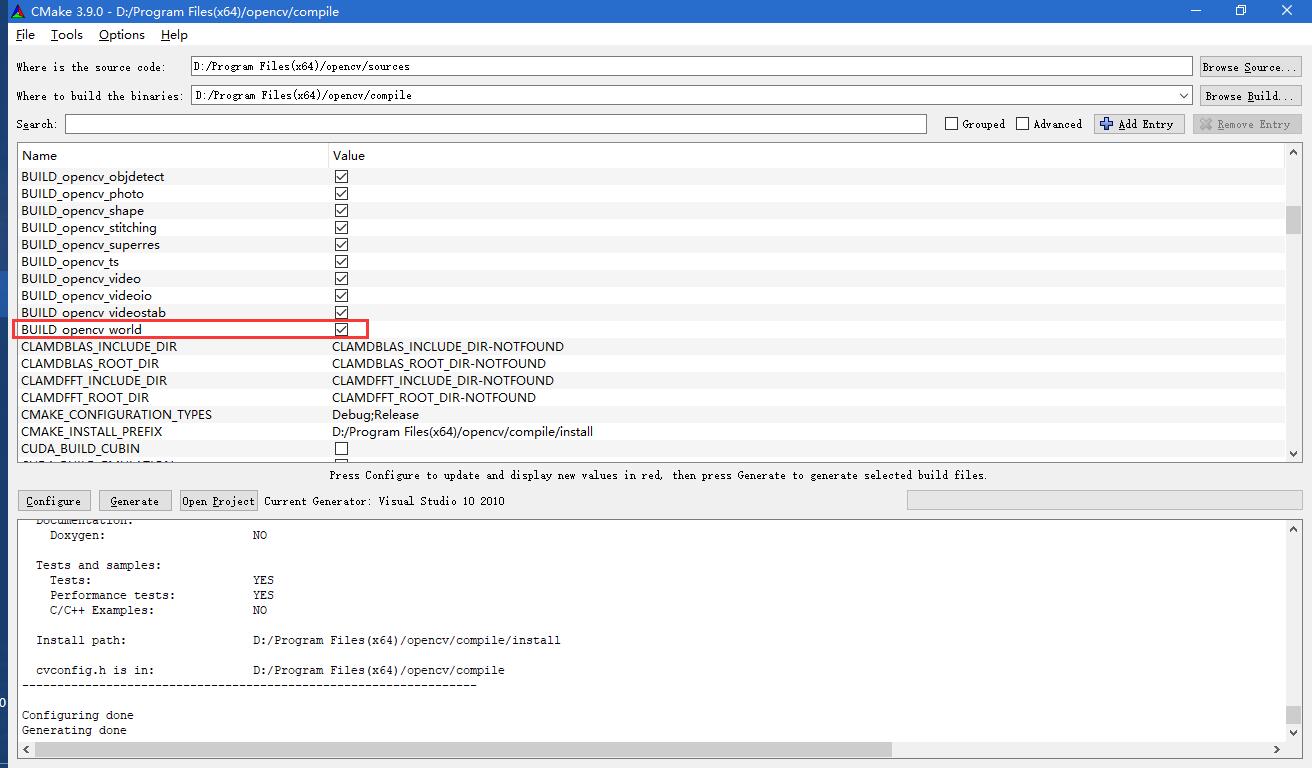Uncheck BUILD_opencv_superres checkbox
This screenshot has width=1312, height=768.
click(341, 245)
